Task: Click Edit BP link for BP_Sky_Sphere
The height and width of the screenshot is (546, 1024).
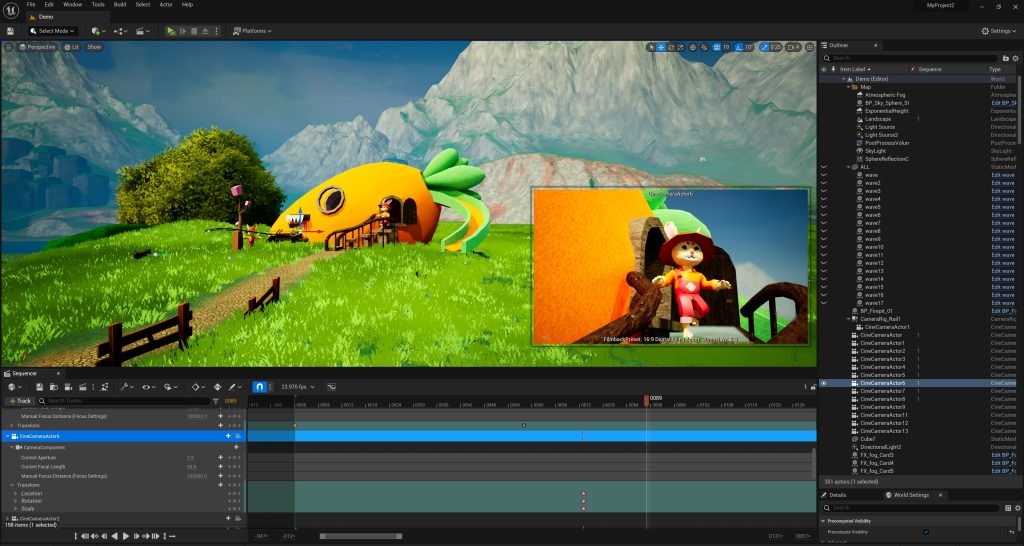Action: [x=1003, y=103]
